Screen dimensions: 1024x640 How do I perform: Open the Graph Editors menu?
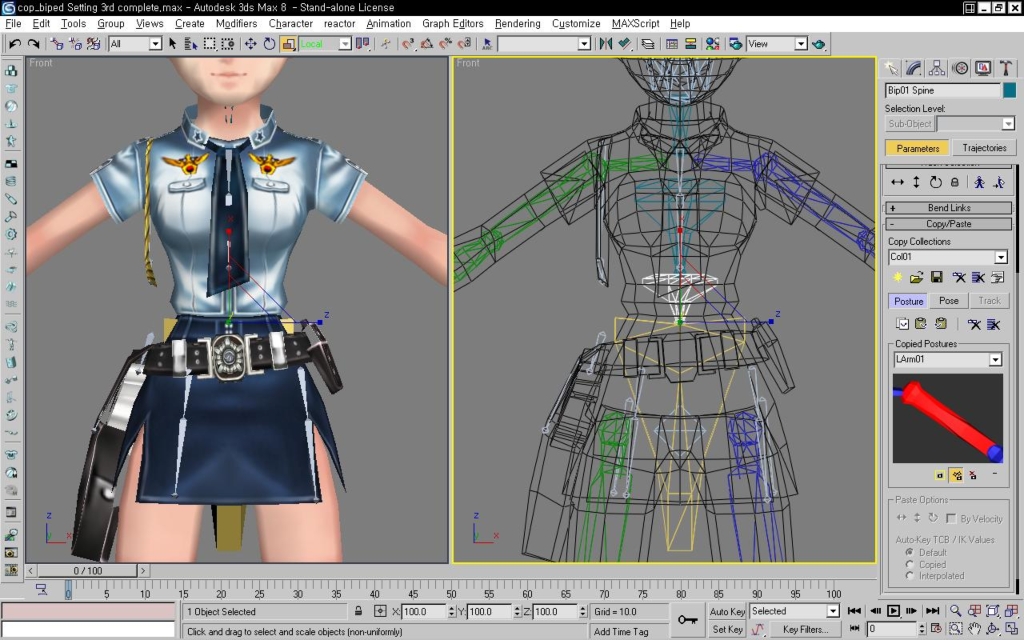point(453,24)
